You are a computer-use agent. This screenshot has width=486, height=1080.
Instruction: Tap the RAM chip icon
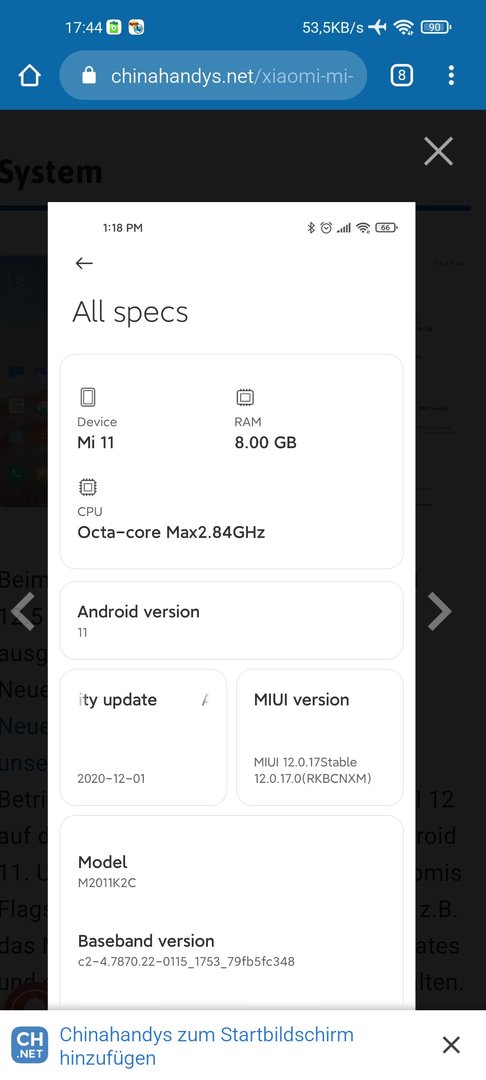[245, 397]
